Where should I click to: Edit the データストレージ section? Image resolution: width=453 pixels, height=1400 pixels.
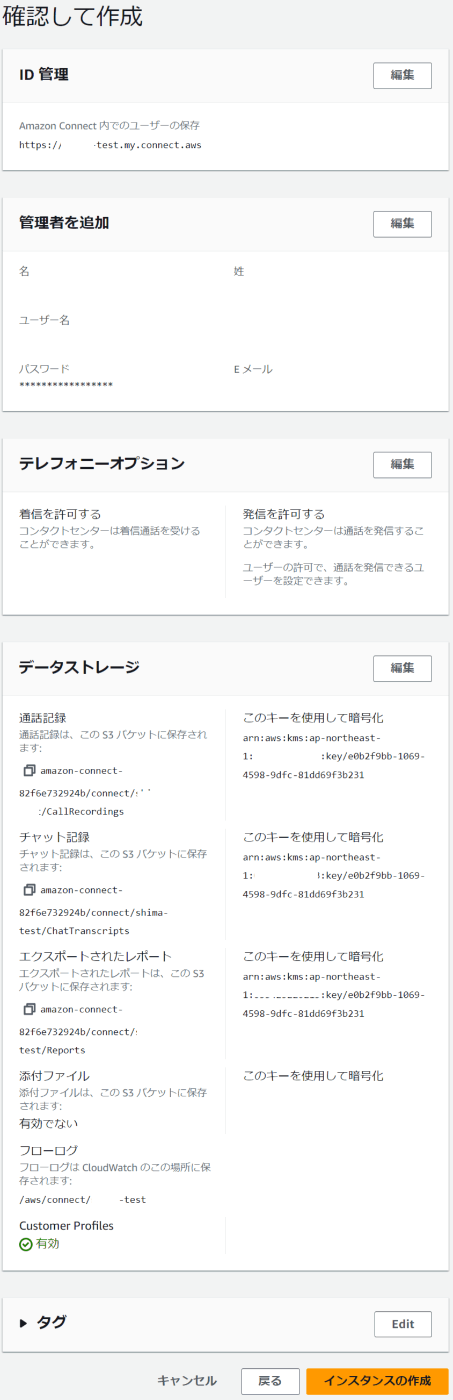(402, 668)
